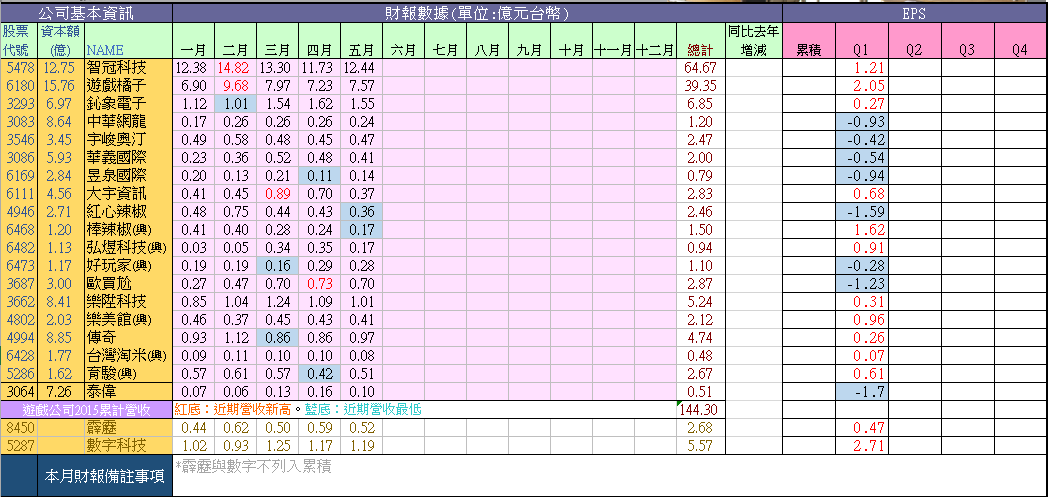1048x497 pixels.
Task: Click the 中華網龍 name cell
Action: pos(129,122)
